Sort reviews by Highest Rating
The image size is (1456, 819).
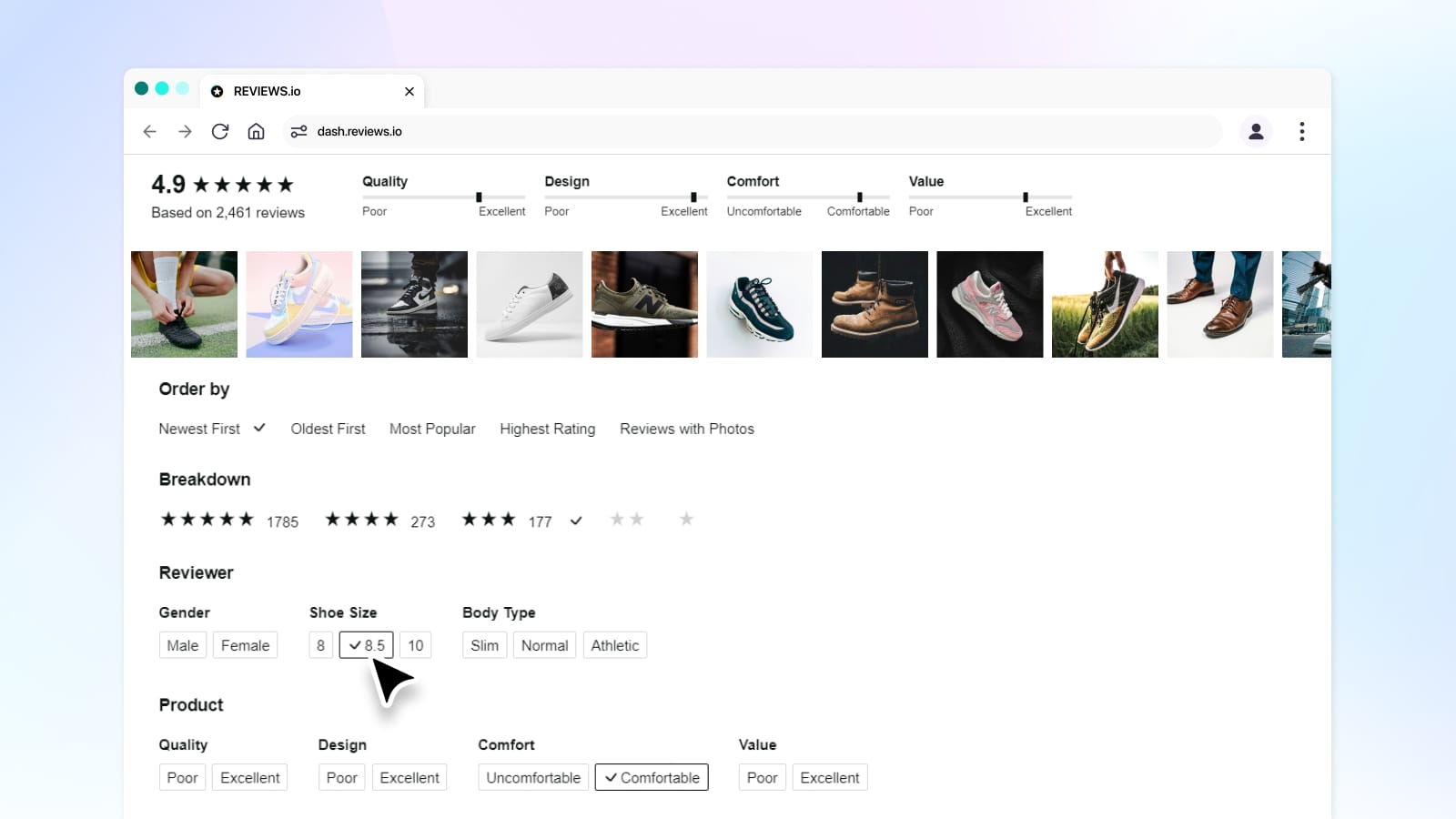[547, 429]
